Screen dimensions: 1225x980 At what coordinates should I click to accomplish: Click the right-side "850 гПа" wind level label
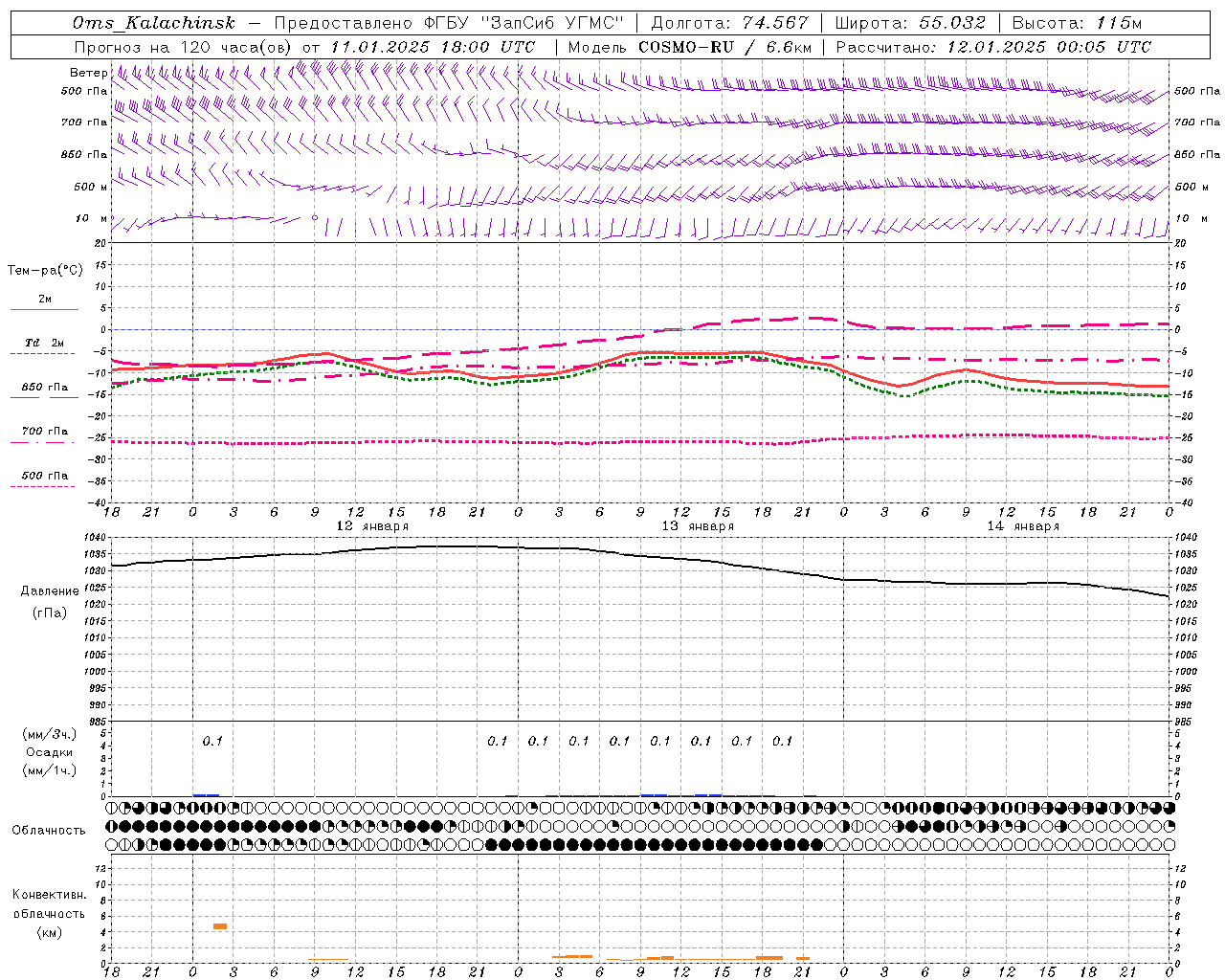[1197, 154]
